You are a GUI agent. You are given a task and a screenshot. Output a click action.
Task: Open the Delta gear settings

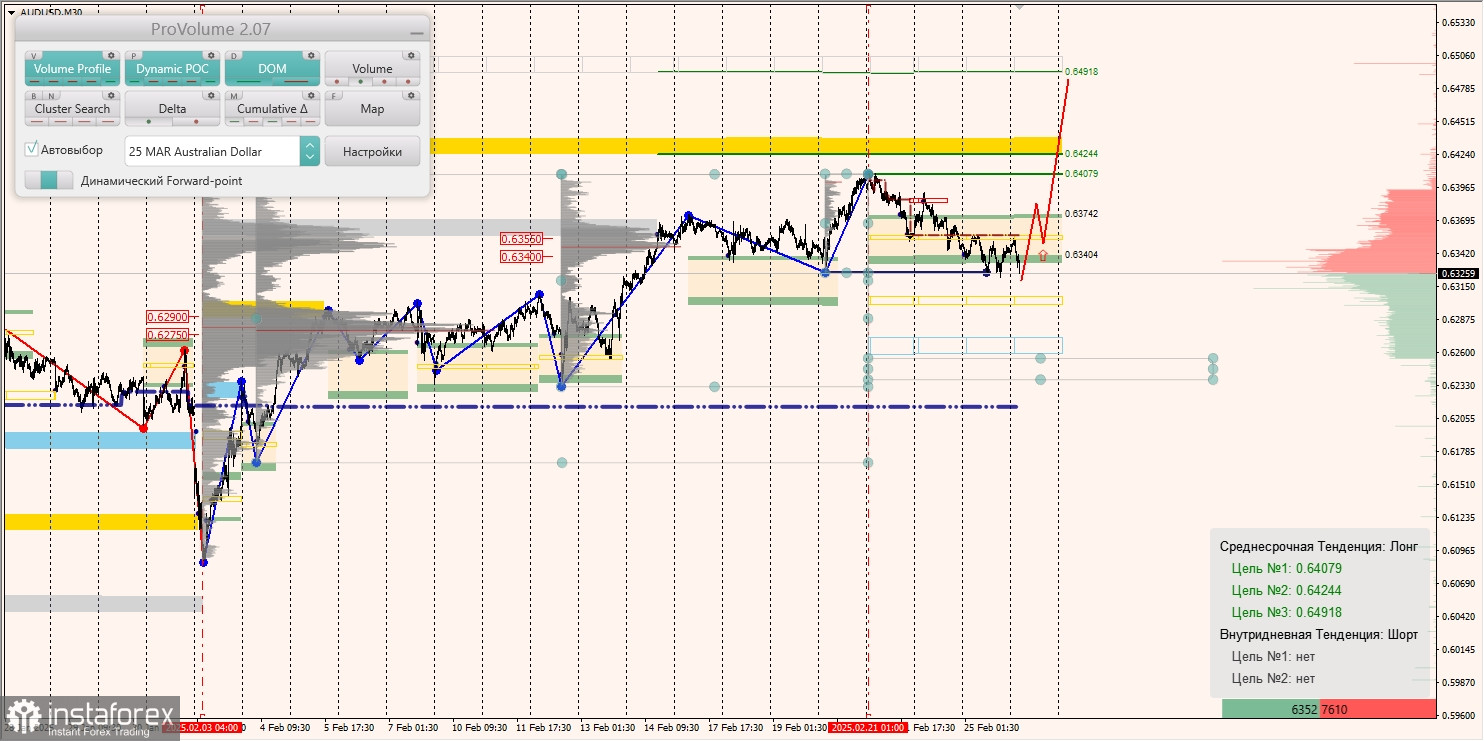pos(211,96)
